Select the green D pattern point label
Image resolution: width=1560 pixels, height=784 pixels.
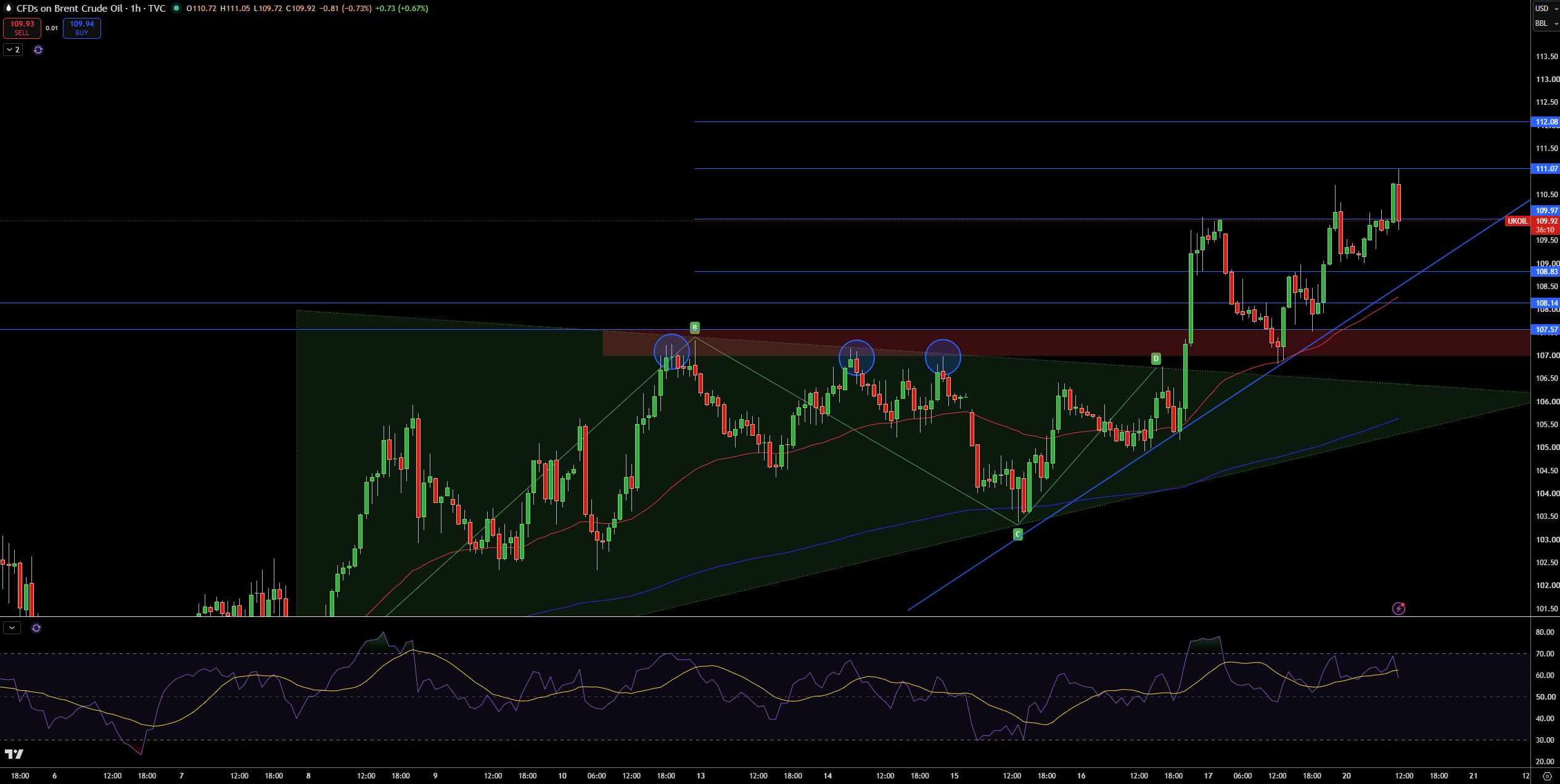1156,358
